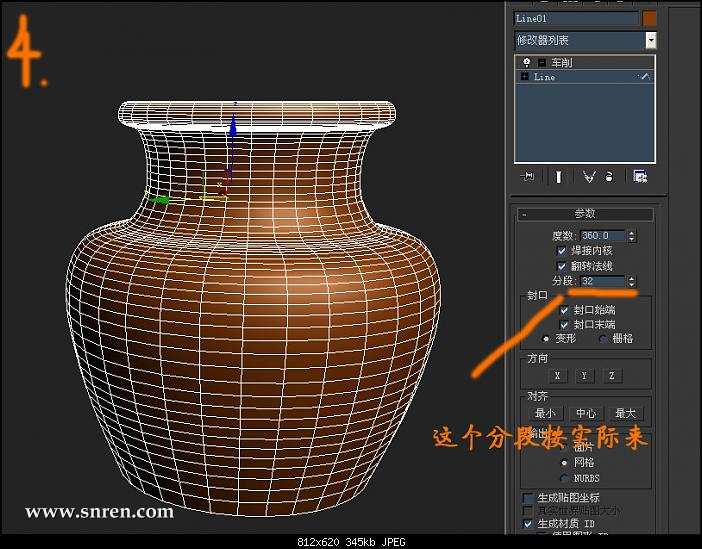702x549 pixels.
Task: Click Make Unique icon below modifier stack
Action: pyautogui.click(x=588, y=177)
